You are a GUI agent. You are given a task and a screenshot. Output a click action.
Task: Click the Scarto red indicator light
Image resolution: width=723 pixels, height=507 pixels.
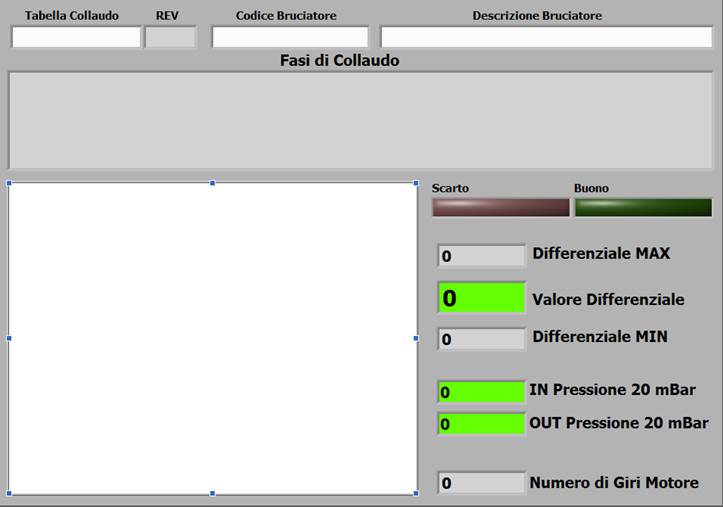(500, 208)
